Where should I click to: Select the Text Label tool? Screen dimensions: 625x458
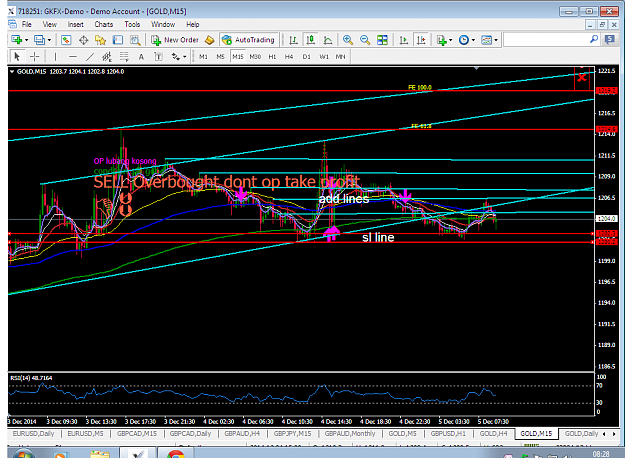158,57
